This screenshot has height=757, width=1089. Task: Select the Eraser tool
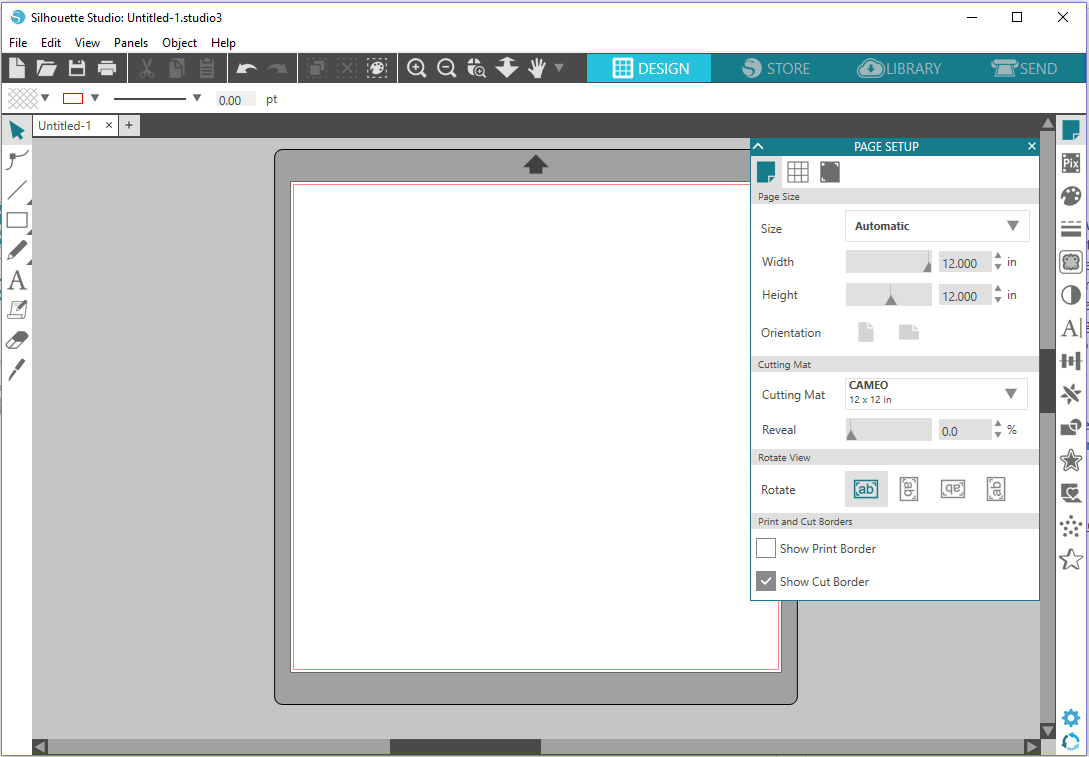coord(16,339)
